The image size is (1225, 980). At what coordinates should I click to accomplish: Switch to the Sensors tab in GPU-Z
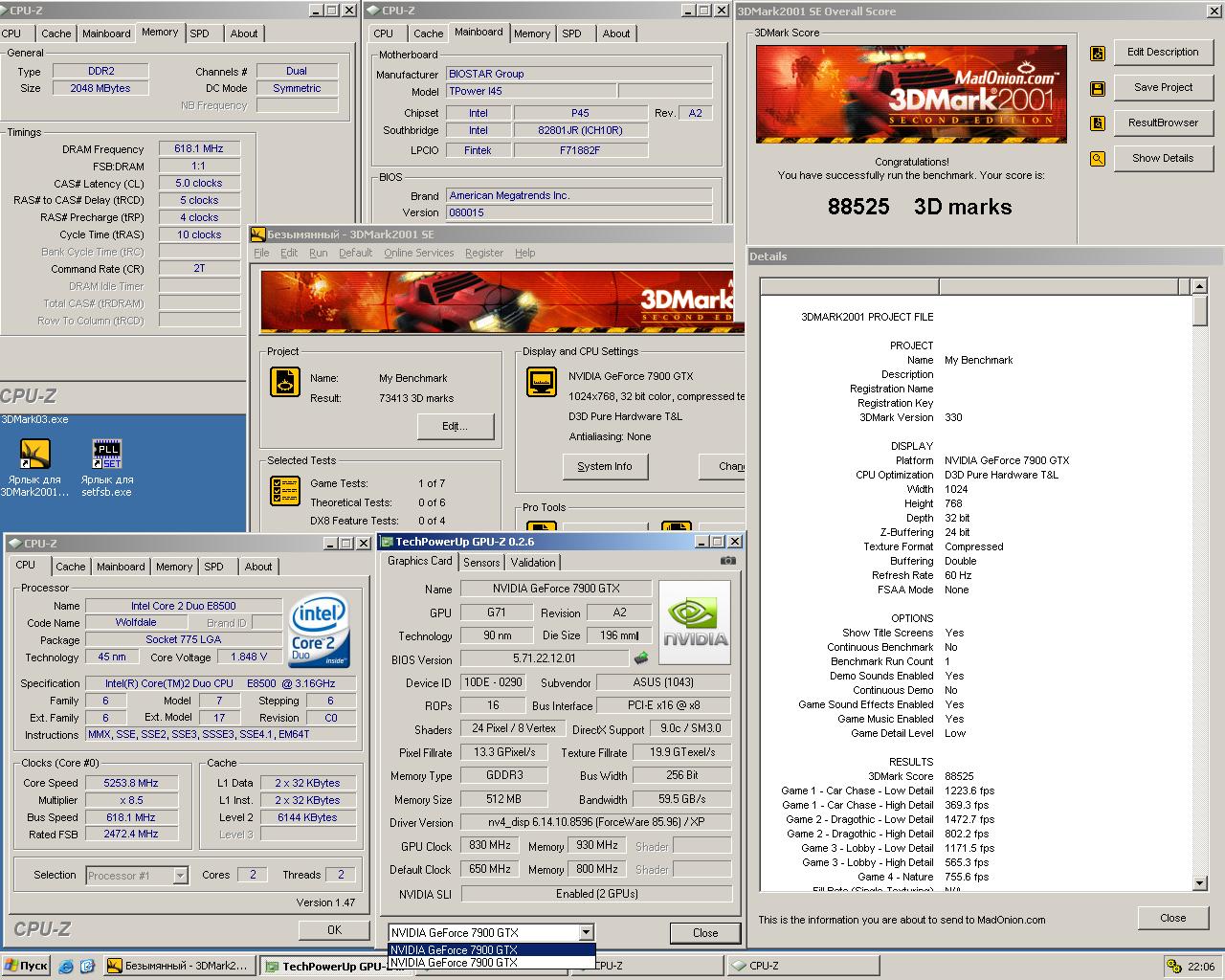[x=481, y=563]
